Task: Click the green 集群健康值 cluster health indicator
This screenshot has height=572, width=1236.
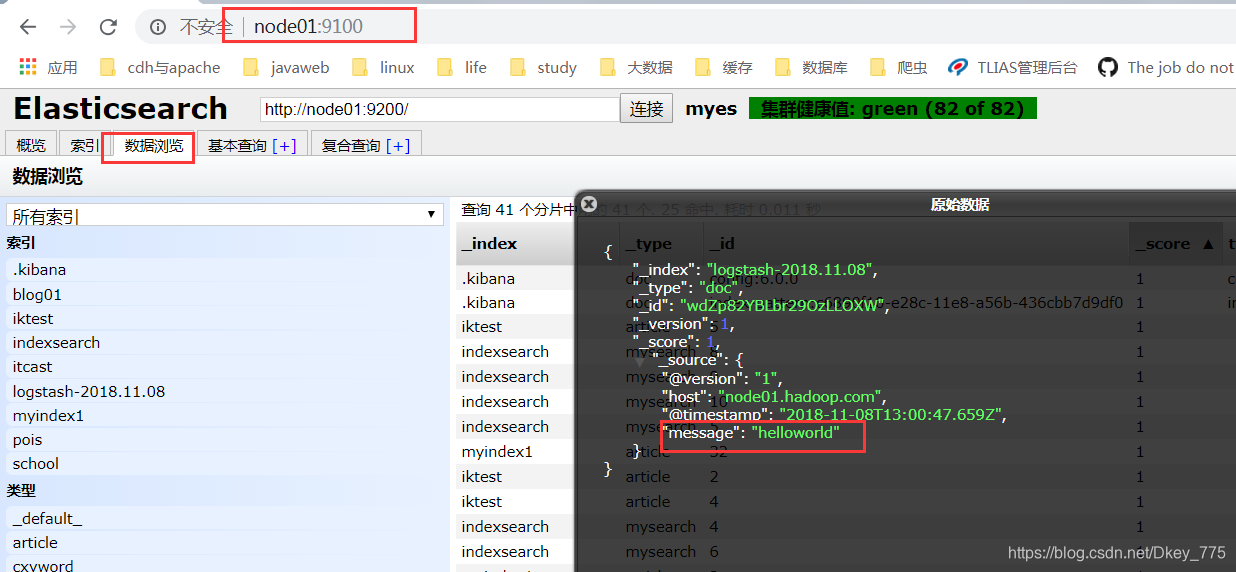Action: [x=893, y=108]
